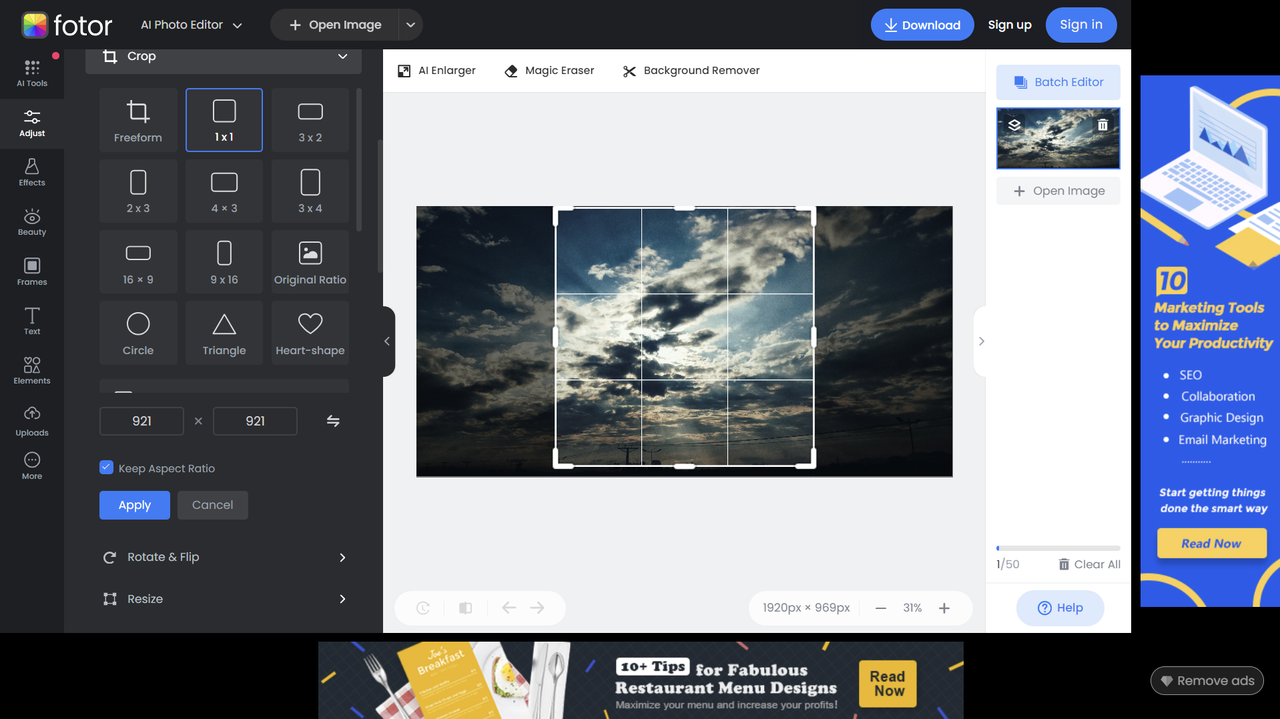Click Read Now in side ad

(1212, 543)
